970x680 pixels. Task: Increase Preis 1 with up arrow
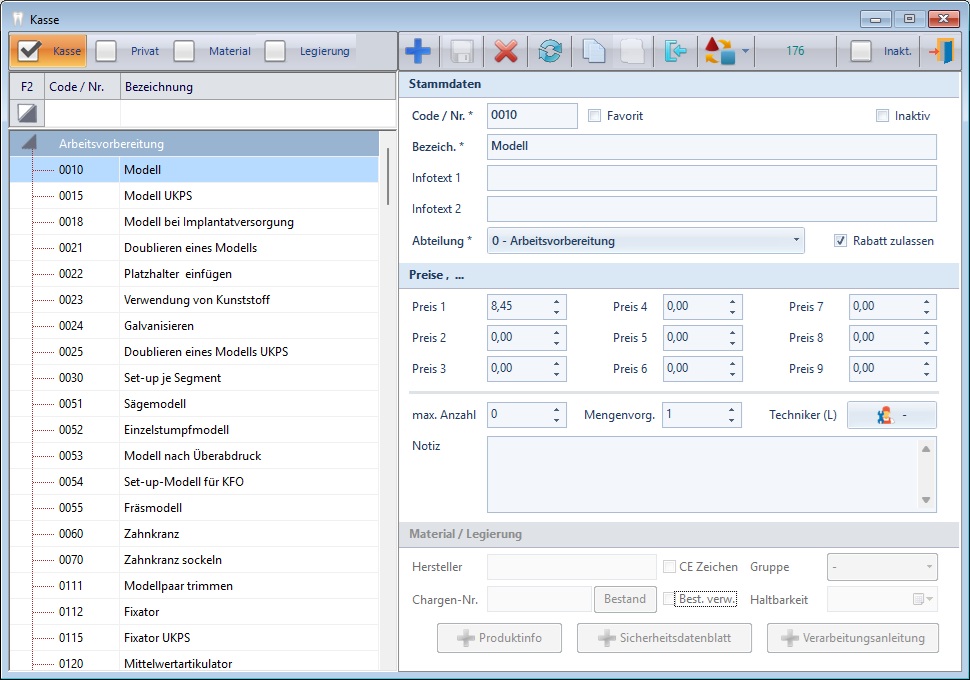pos(557,301)
